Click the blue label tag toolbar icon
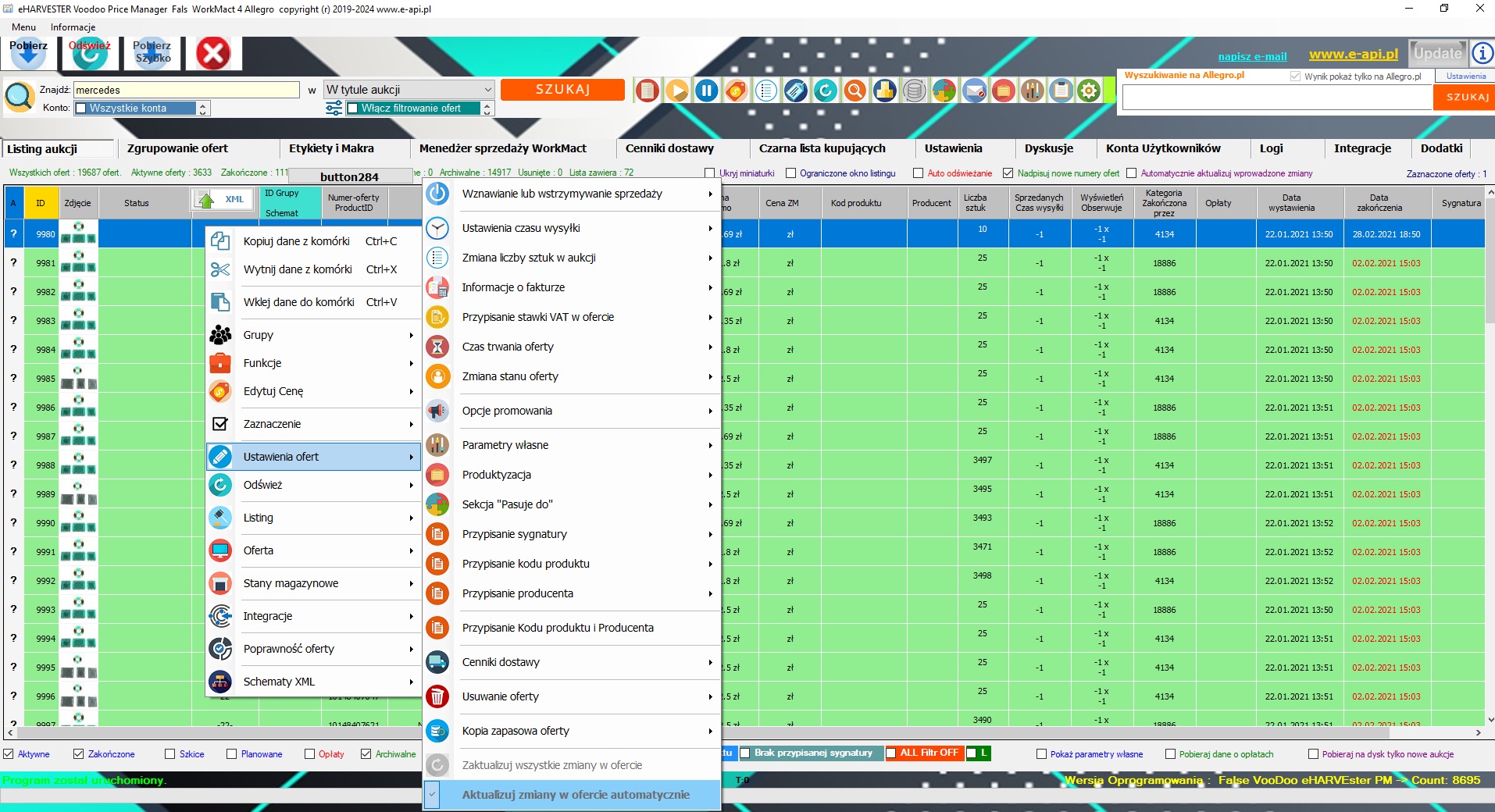This screenshot has width=1495, height=812. pyautogui.click(x=796, y=91)
